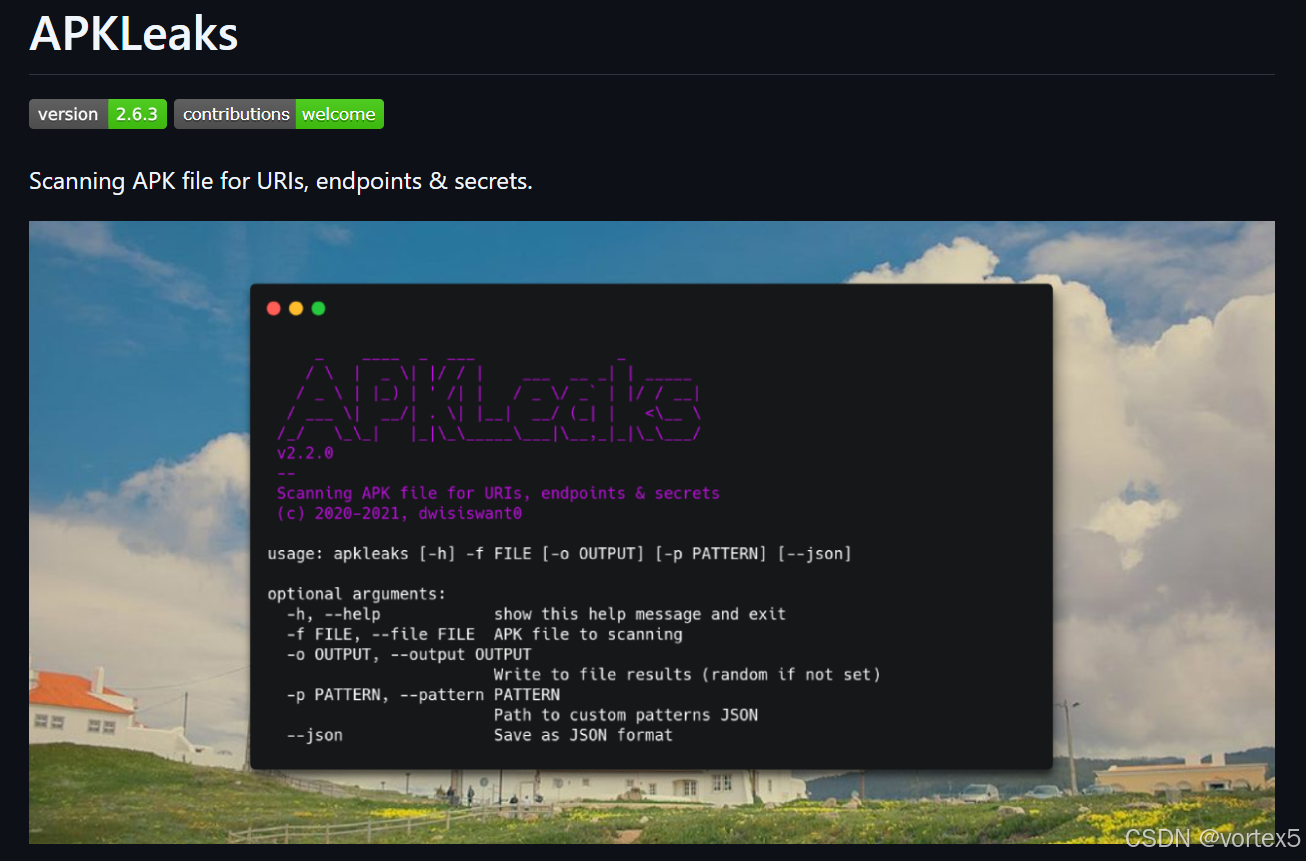Screen dimensions: 1306x861
Task: Click the red close dot in the terminal image
Action: pos(274,308)
